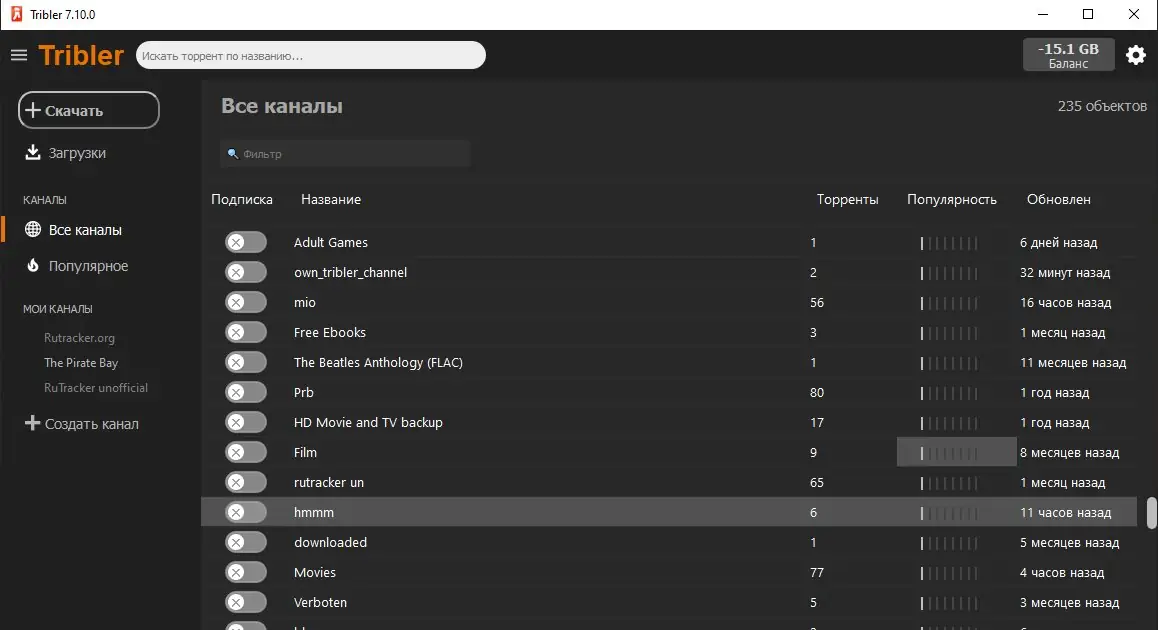
Task: Click the plus icon beside Создать канал
Action: click(32, 423)
